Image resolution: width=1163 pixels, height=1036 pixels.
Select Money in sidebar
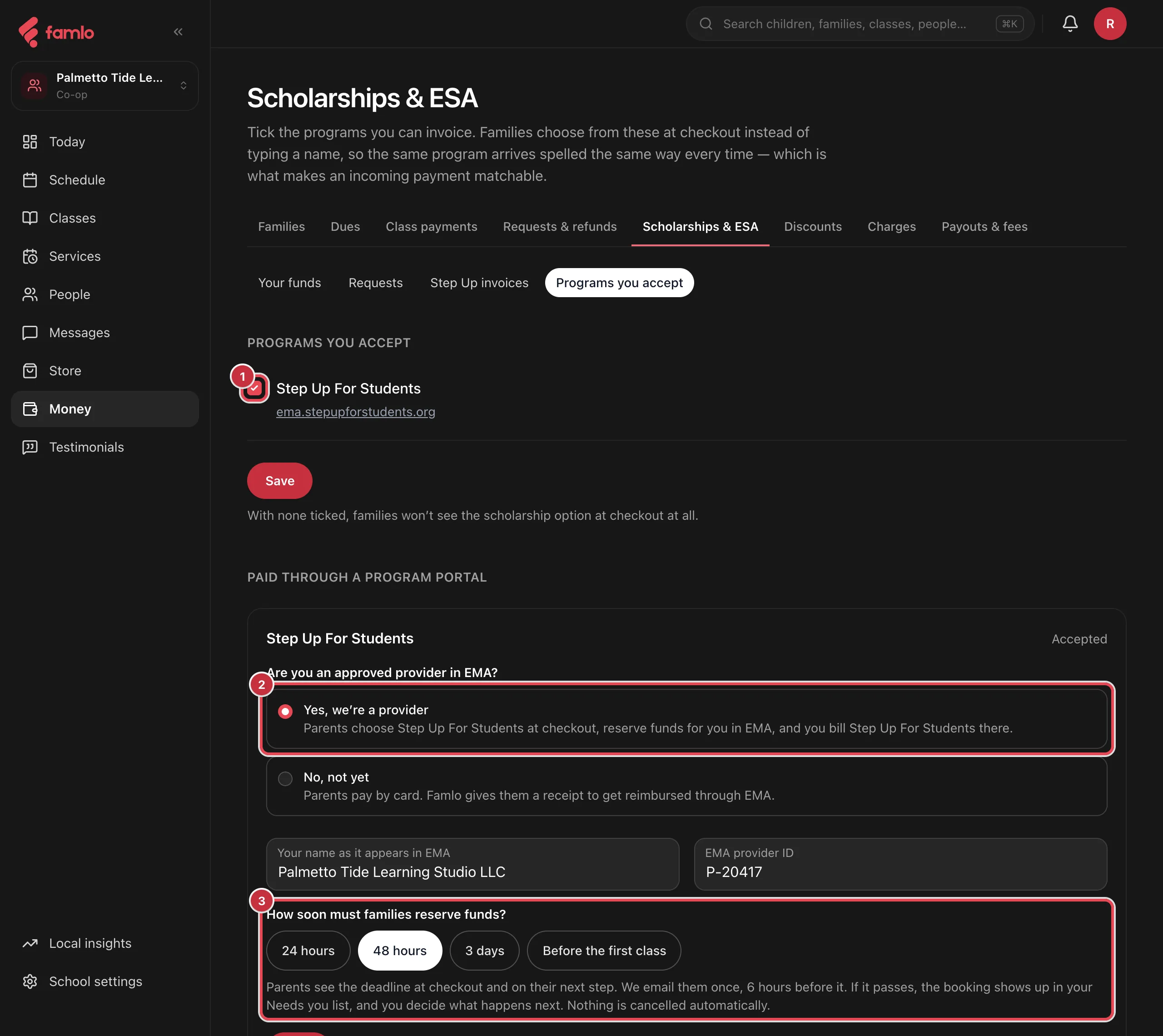point(104,408)
